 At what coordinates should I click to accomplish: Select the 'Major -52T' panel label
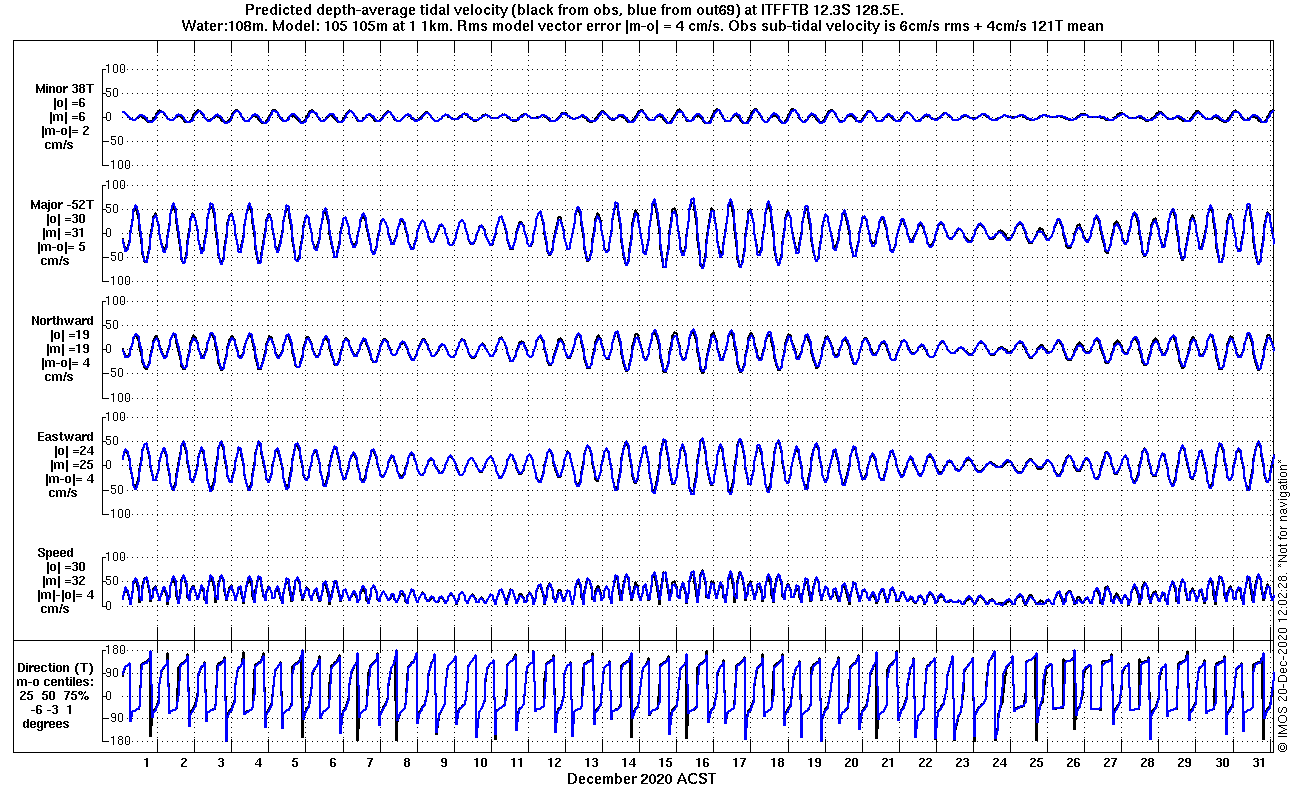click(62, 205)
